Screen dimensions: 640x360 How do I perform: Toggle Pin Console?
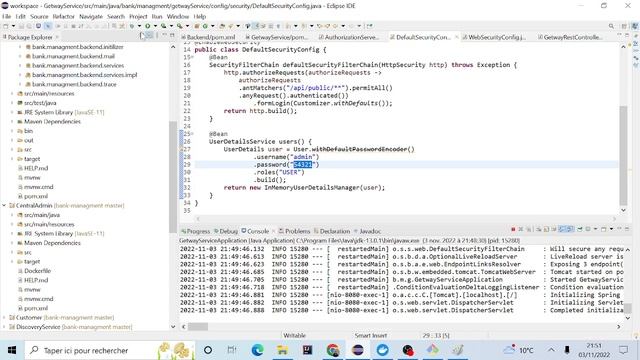(580, 229)
